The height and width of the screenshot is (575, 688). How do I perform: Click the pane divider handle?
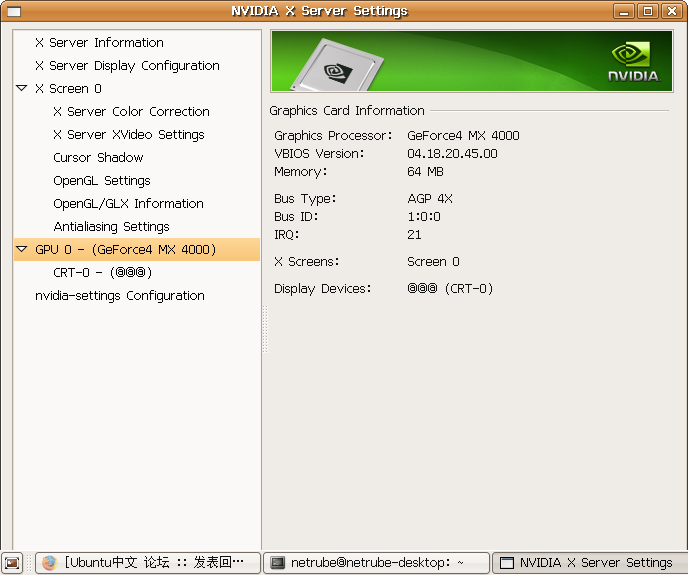pyautogui.click(x=265, y=329)
